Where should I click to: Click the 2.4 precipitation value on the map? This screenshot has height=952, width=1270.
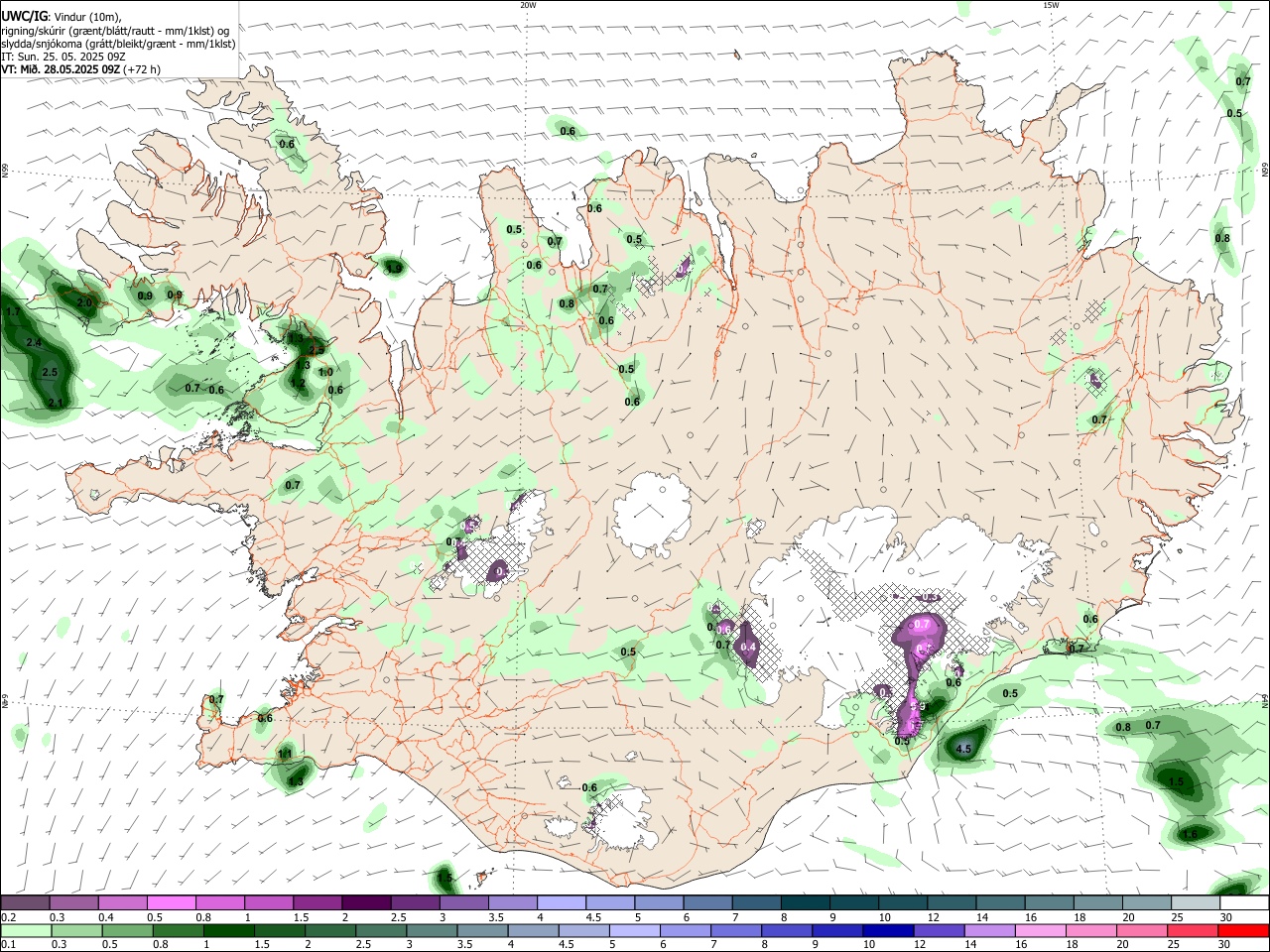34,342
